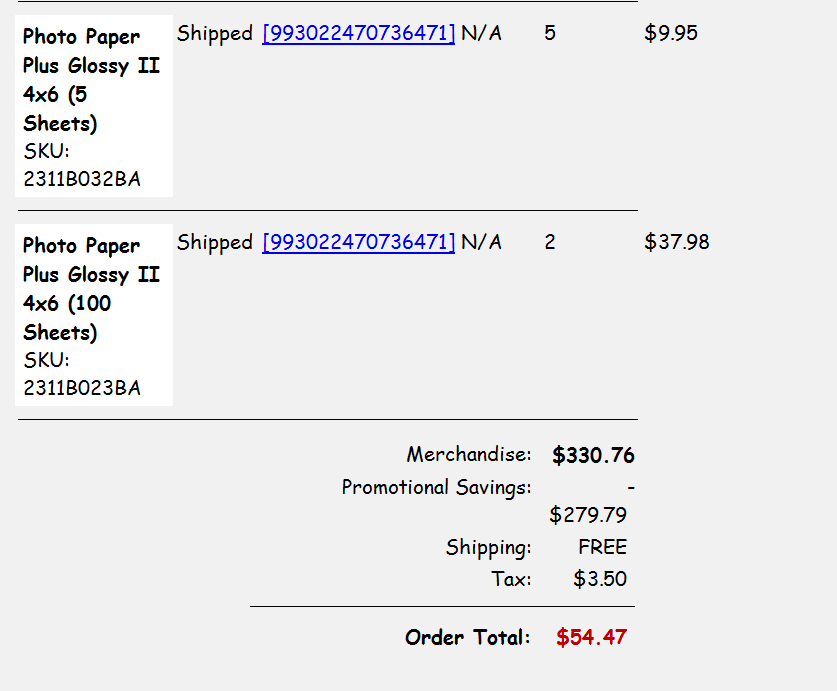Click the $279.79 savings amount
This screenshot has width=837, height=691.
[x=588, y=515]
